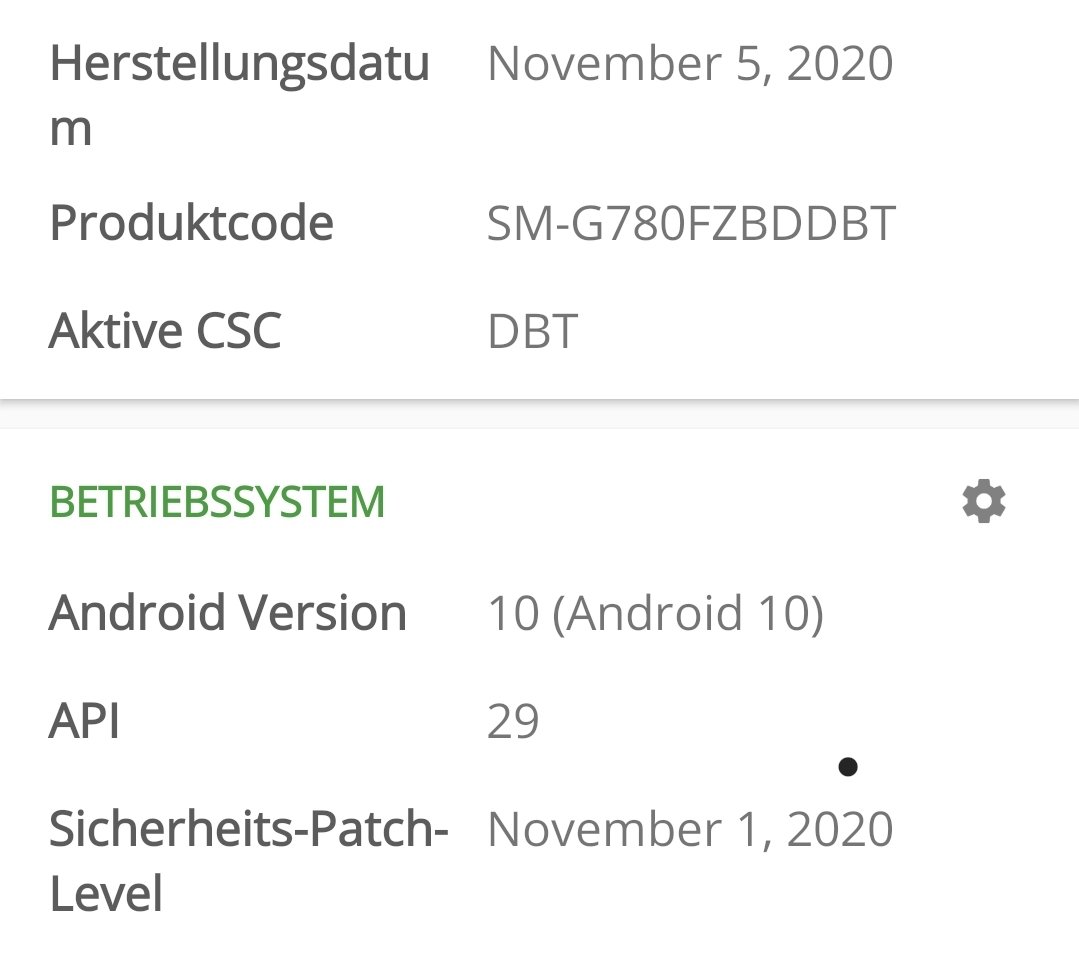
Task: Tap the DBT CSC value
Action: pyautogui.click(x=533, y=332)
